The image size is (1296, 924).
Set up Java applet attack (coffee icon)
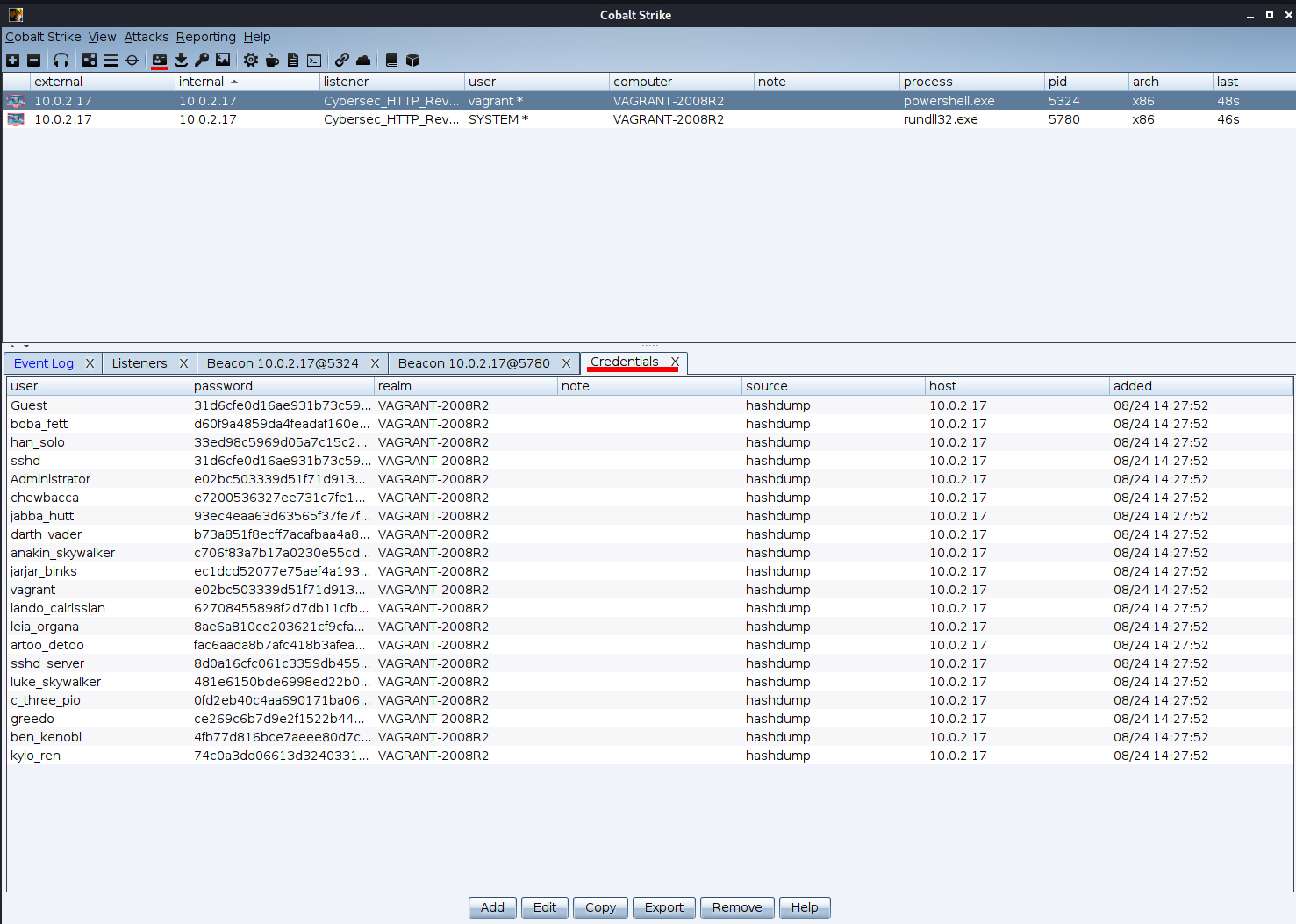tap(272, 60)
